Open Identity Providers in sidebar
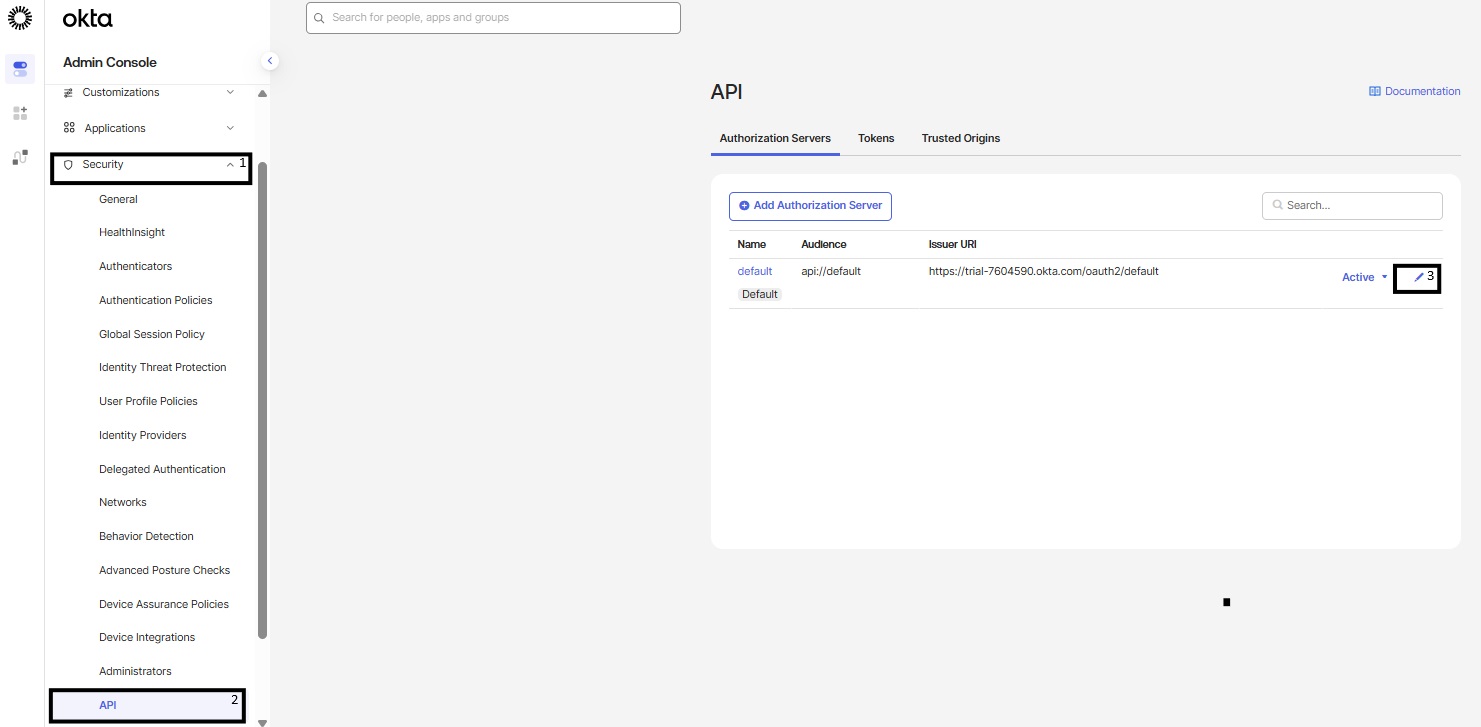 pyautogui.click(x=142, y=435)
